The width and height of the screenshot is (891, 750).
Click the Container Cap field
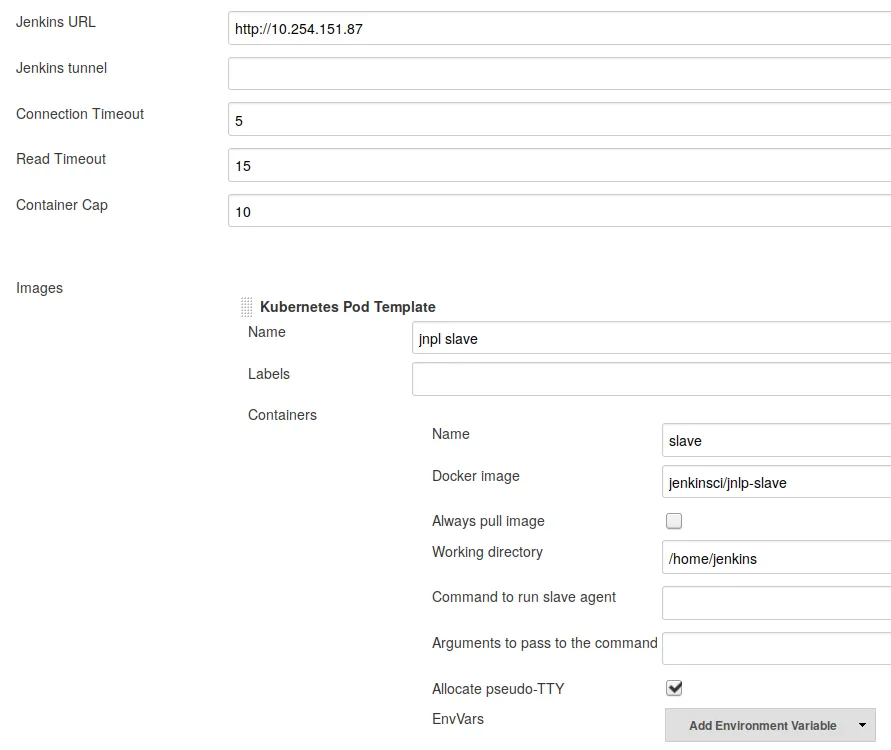click(x=558, y=211)
